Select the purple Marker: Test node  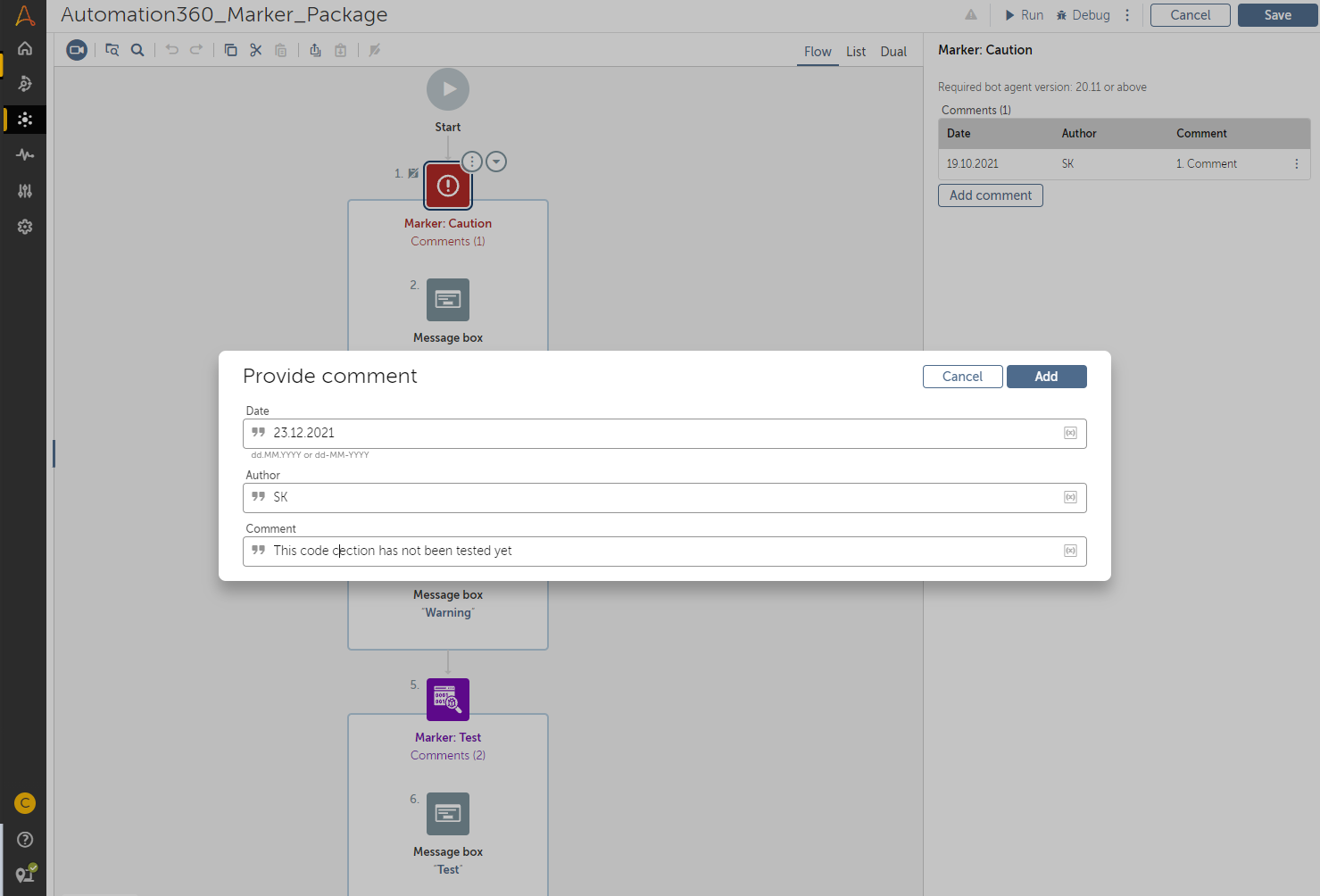(448, 700)
